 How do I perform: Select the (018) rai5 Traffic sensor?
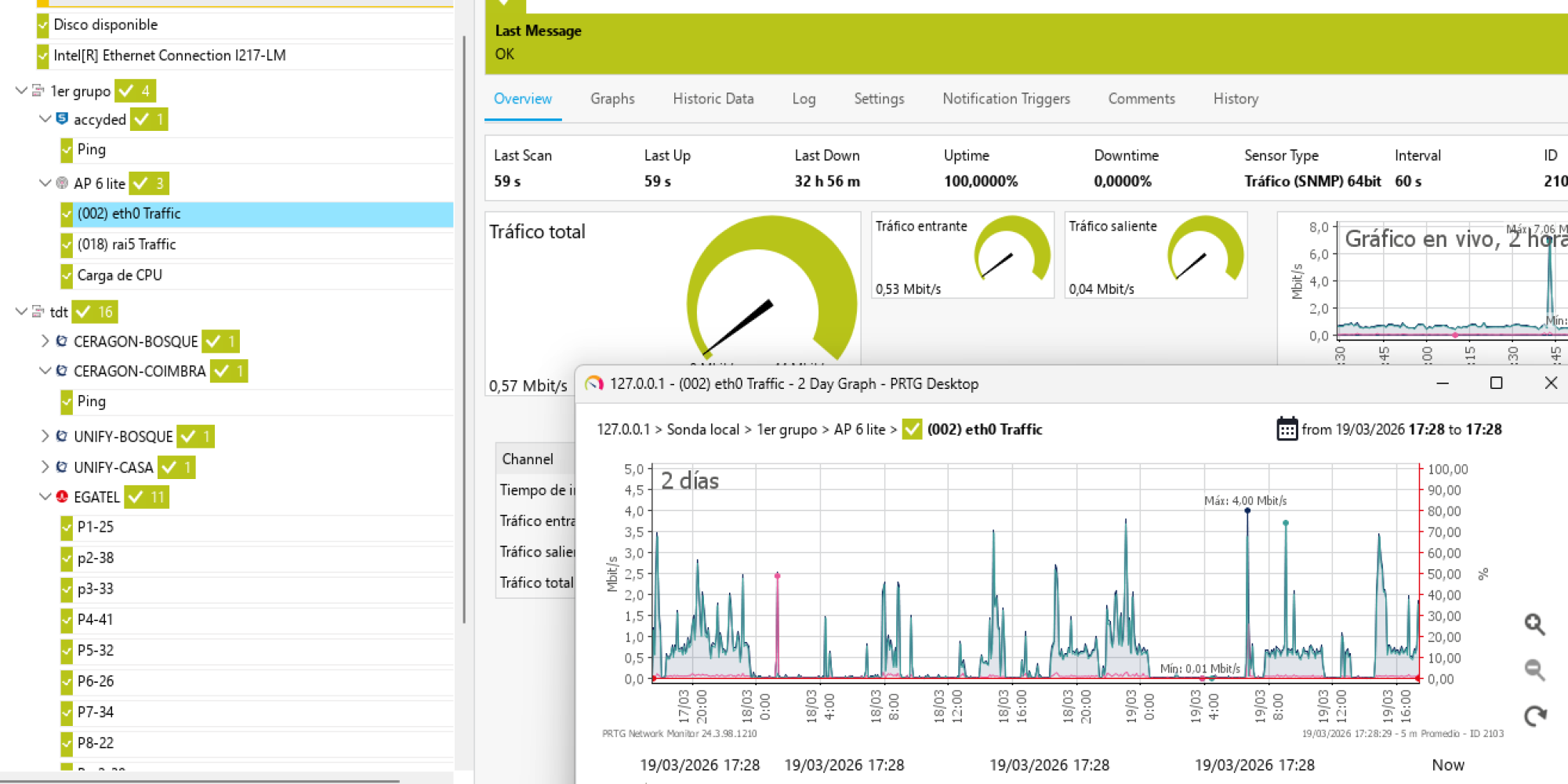(126, 245)
